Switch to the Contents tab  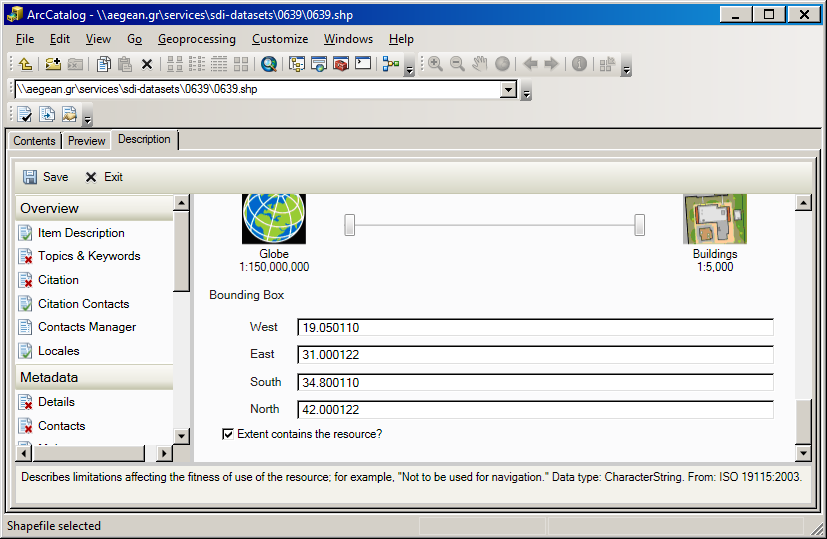coord(34,141)
